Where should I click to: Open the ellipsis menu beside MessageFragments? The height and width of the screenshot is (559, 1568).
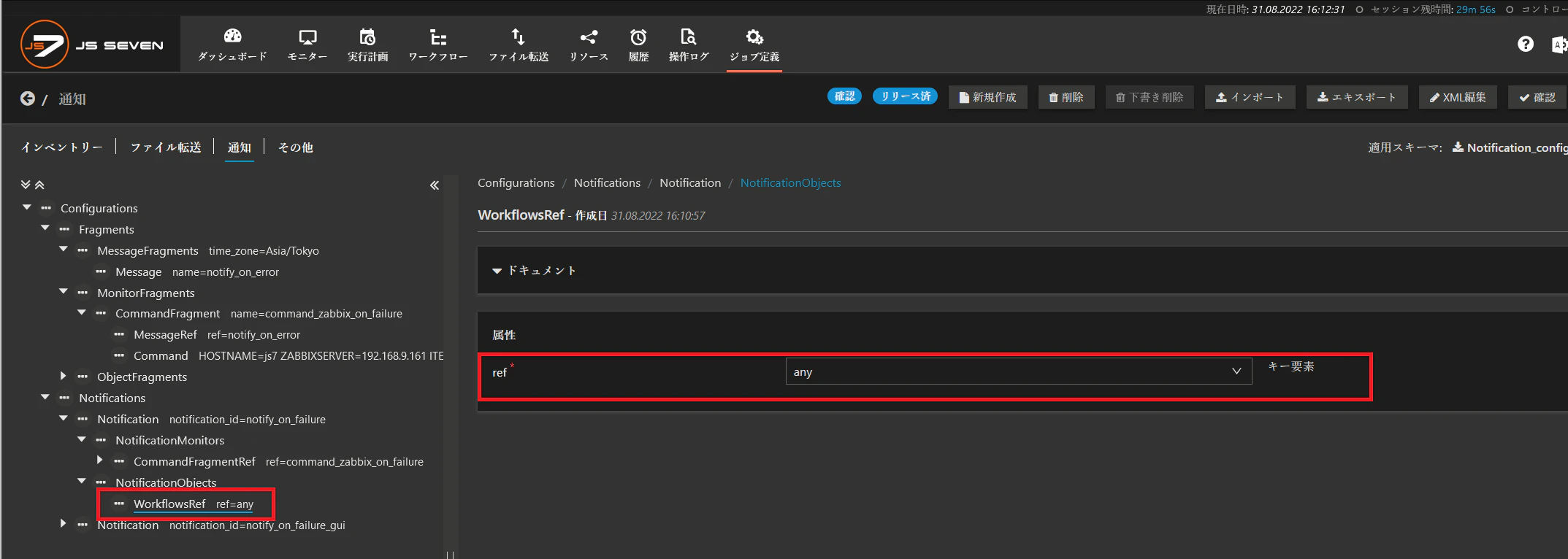[x=83, y=250]
